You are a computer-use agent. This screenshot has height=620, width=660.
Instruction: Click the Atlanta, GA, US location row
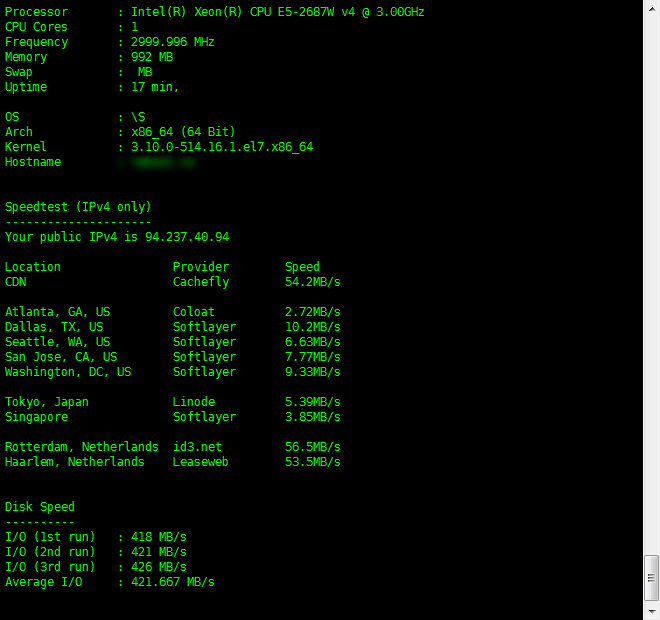coord(57,312)
